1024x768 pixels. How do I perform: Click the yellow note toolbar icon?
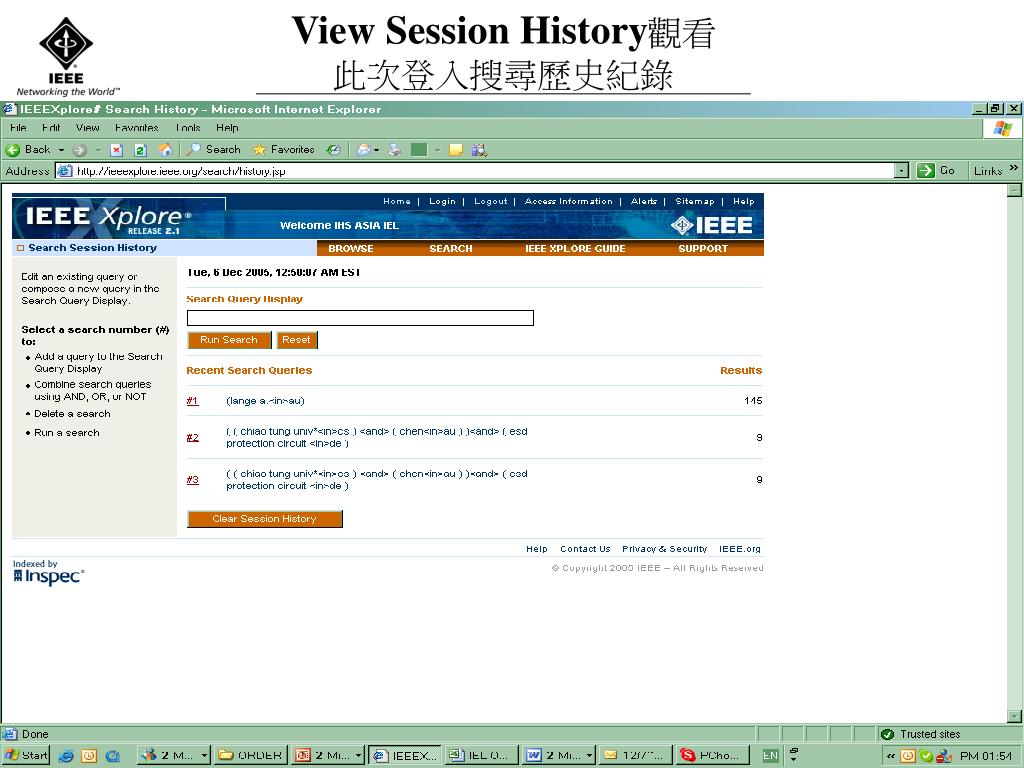456,150
